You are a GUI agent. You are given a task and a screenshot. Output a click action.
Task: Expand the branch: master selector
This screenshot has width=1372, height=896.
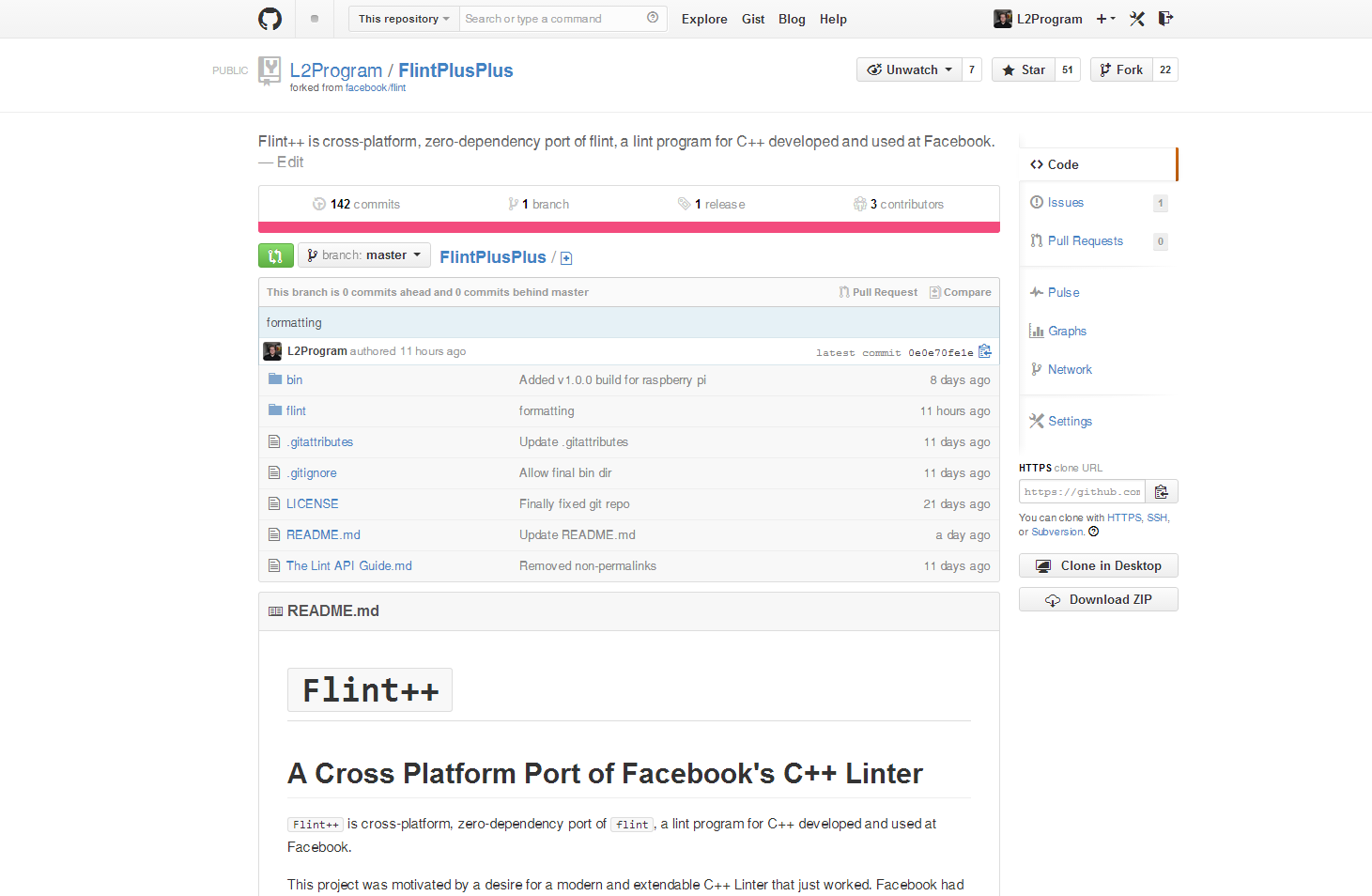pos(364,255)
